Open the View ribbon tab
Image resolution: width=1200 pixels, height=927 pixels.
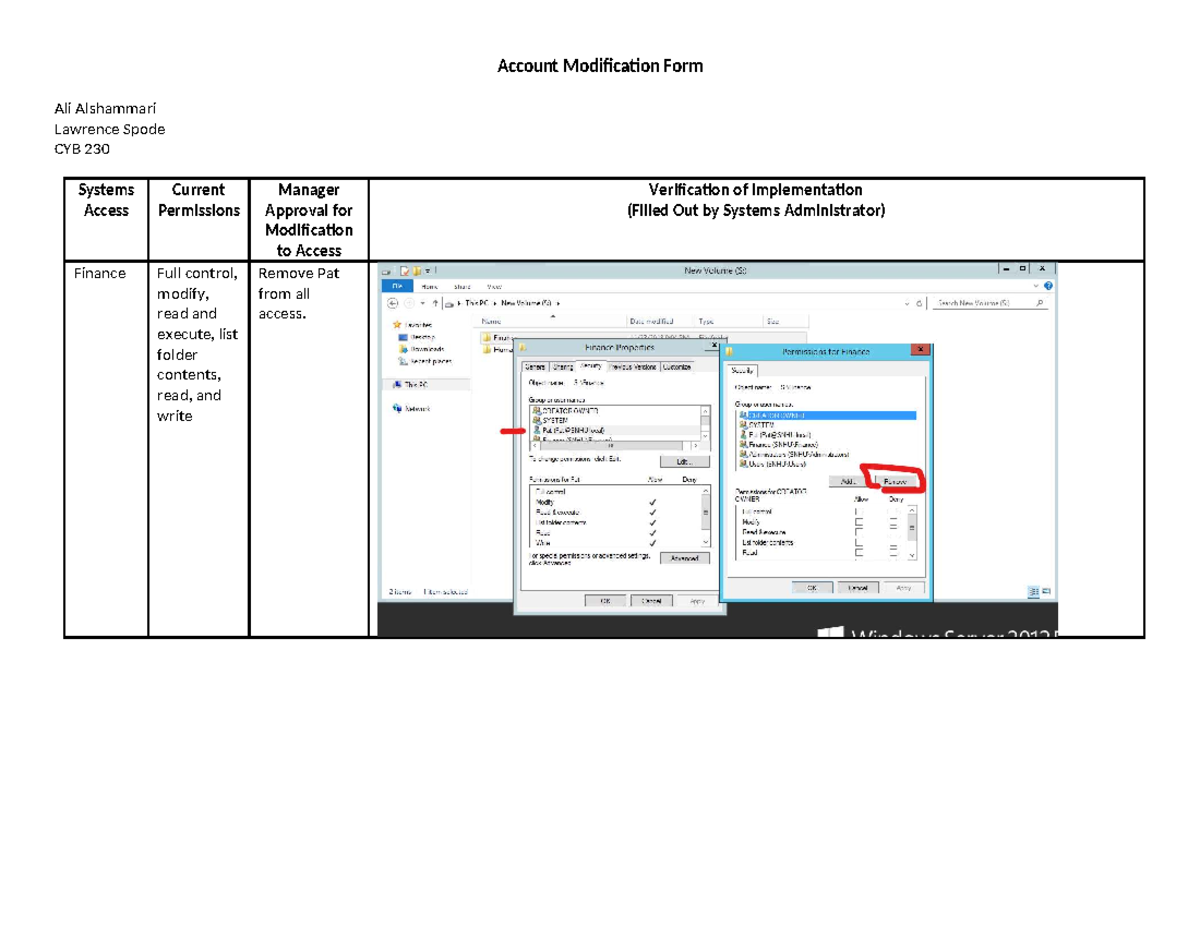tap(494, 287)
